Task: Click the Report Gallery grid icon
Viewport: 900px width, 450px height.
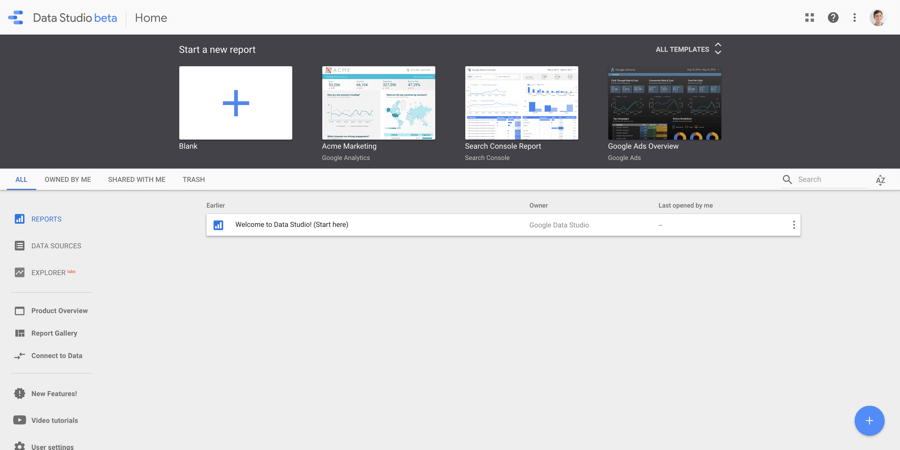Action: pyautogui.click(x=20, y=333)
